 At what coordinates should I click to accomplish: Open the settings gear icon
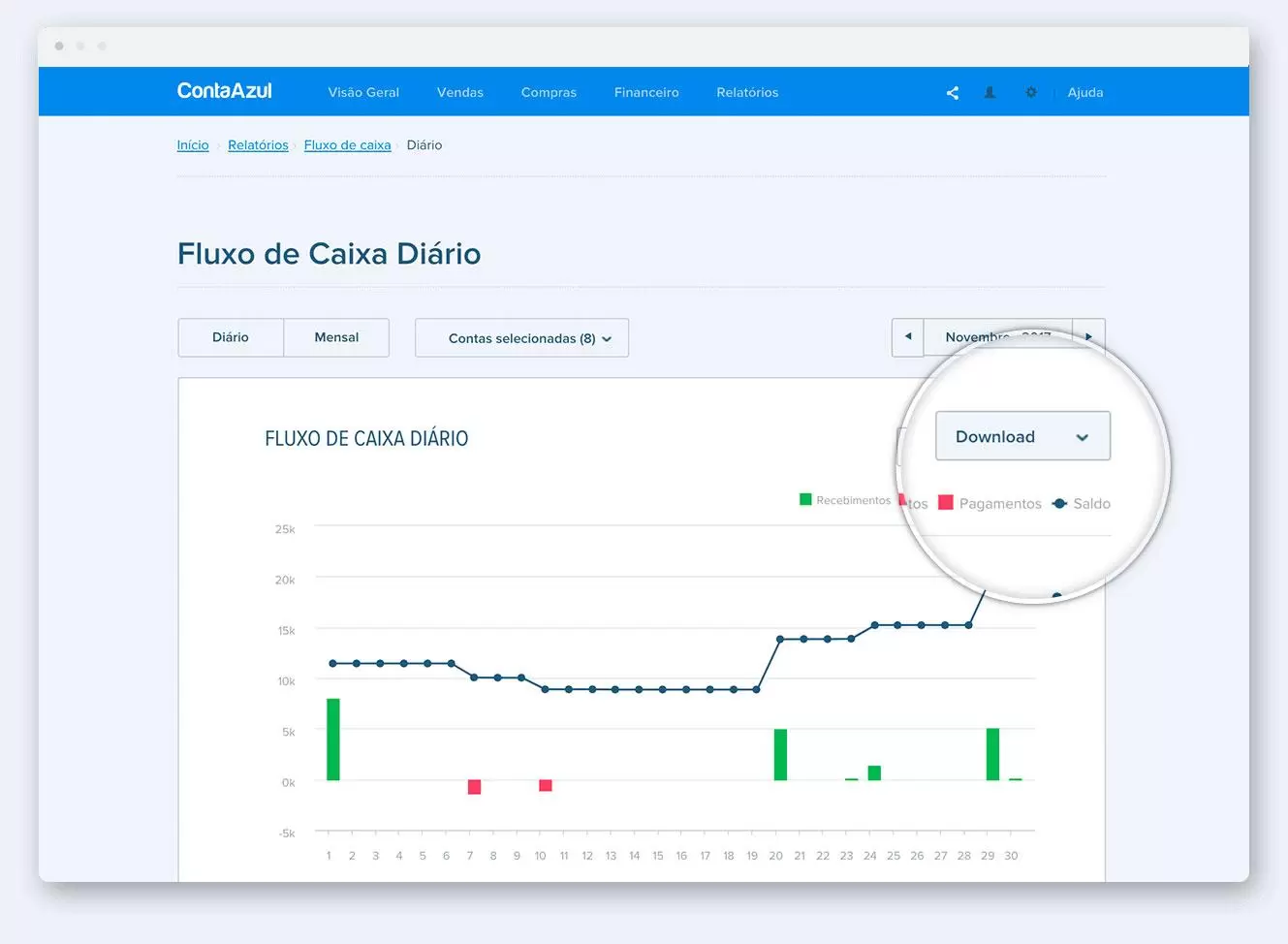pos(1031,93)
